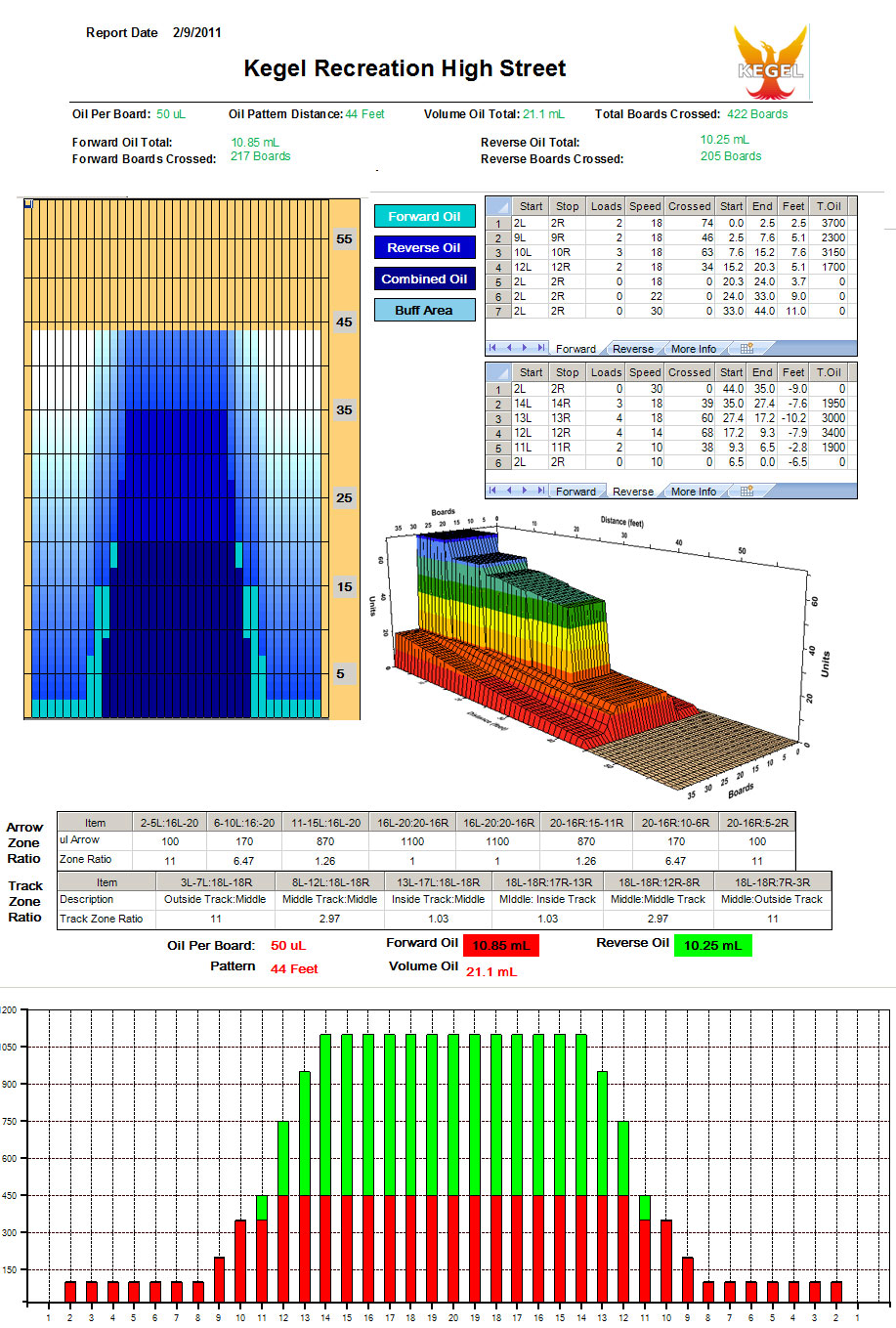Switch reverse loads table to Forward tab
The image size is (896, 1328).
(x=576, y=492)
